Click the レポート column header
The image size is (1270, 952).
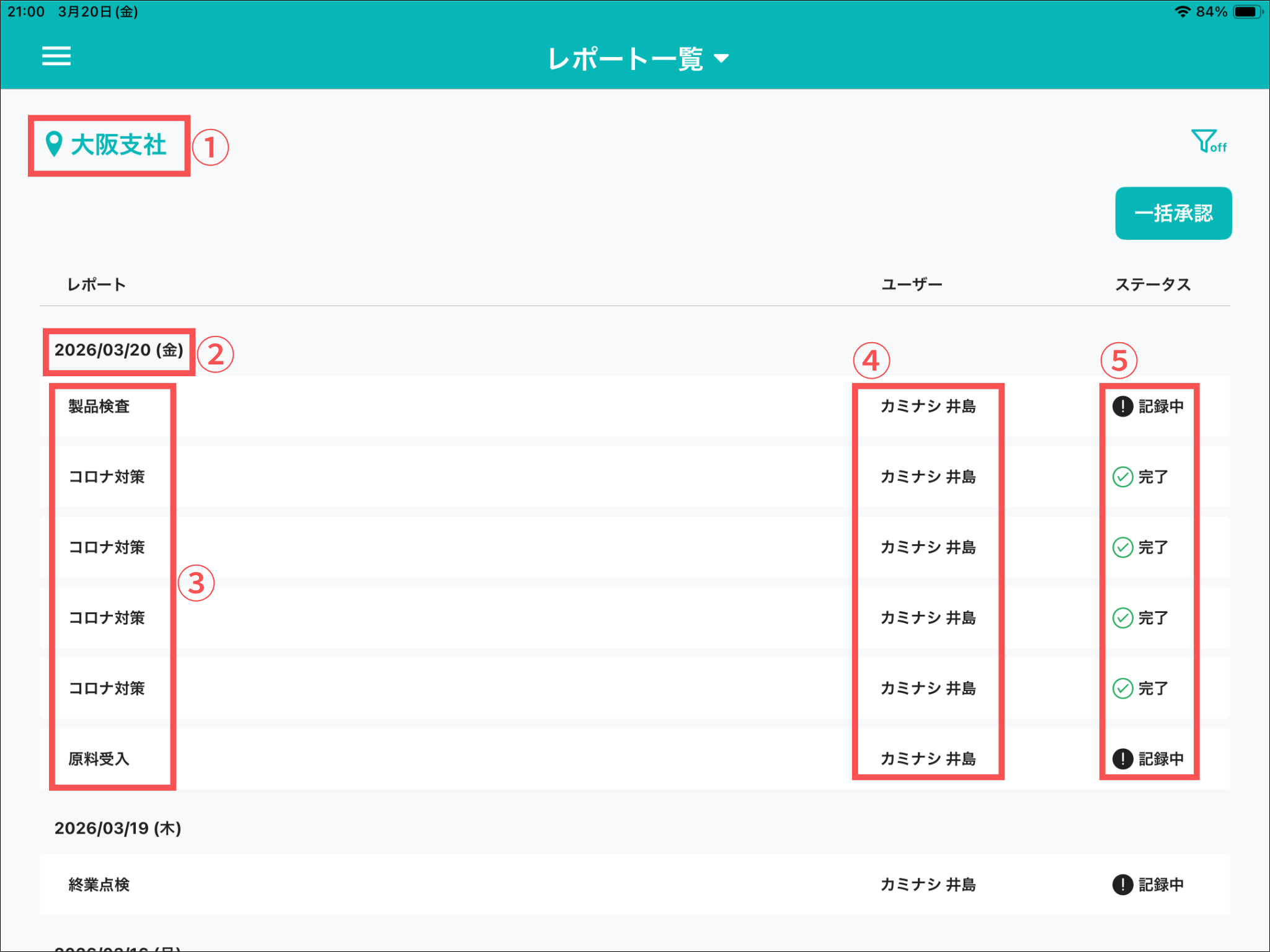pyautogui.click(x=96, y=285)
